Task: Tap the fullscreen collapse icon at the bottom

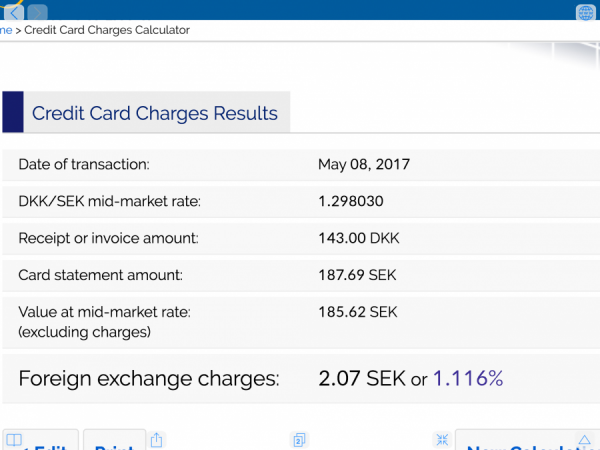Action: [441, 439]
